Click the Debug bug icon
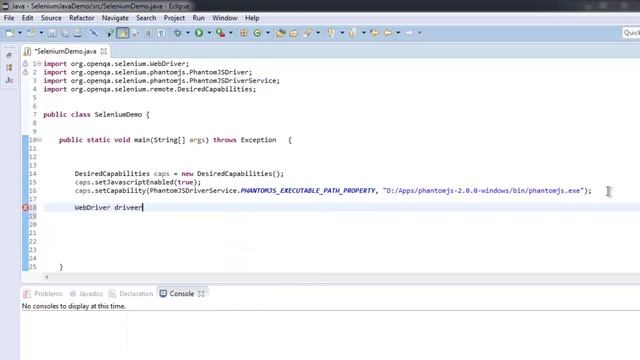 [178, 33]
